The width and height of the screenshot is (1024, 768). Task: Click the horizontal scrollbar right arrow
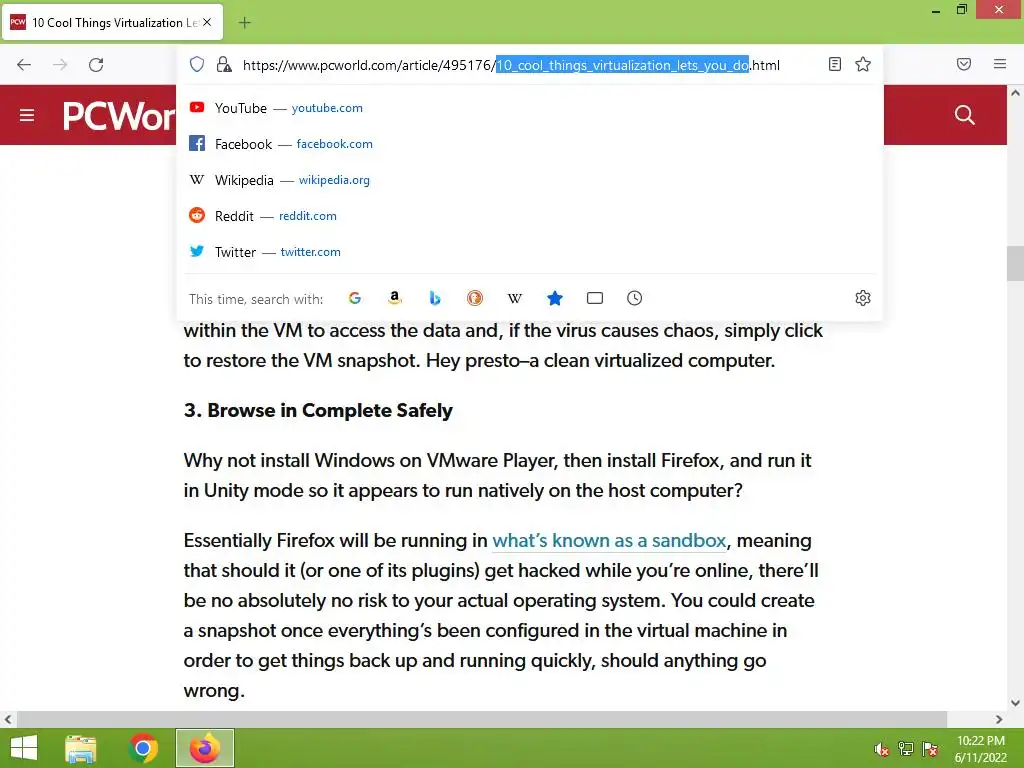click(999, 719)
